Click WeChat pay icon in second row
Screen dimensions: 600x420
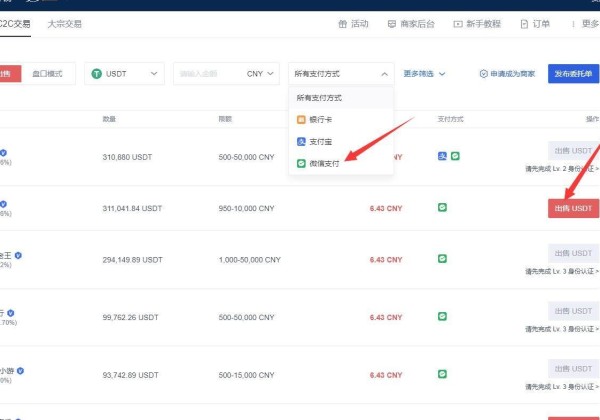point(442,207)
